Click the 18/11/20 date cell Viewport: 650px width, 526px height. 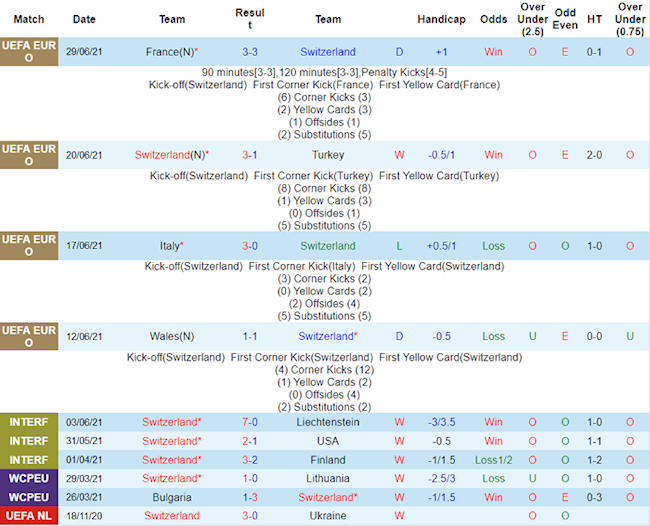click(x=84, y=516)
